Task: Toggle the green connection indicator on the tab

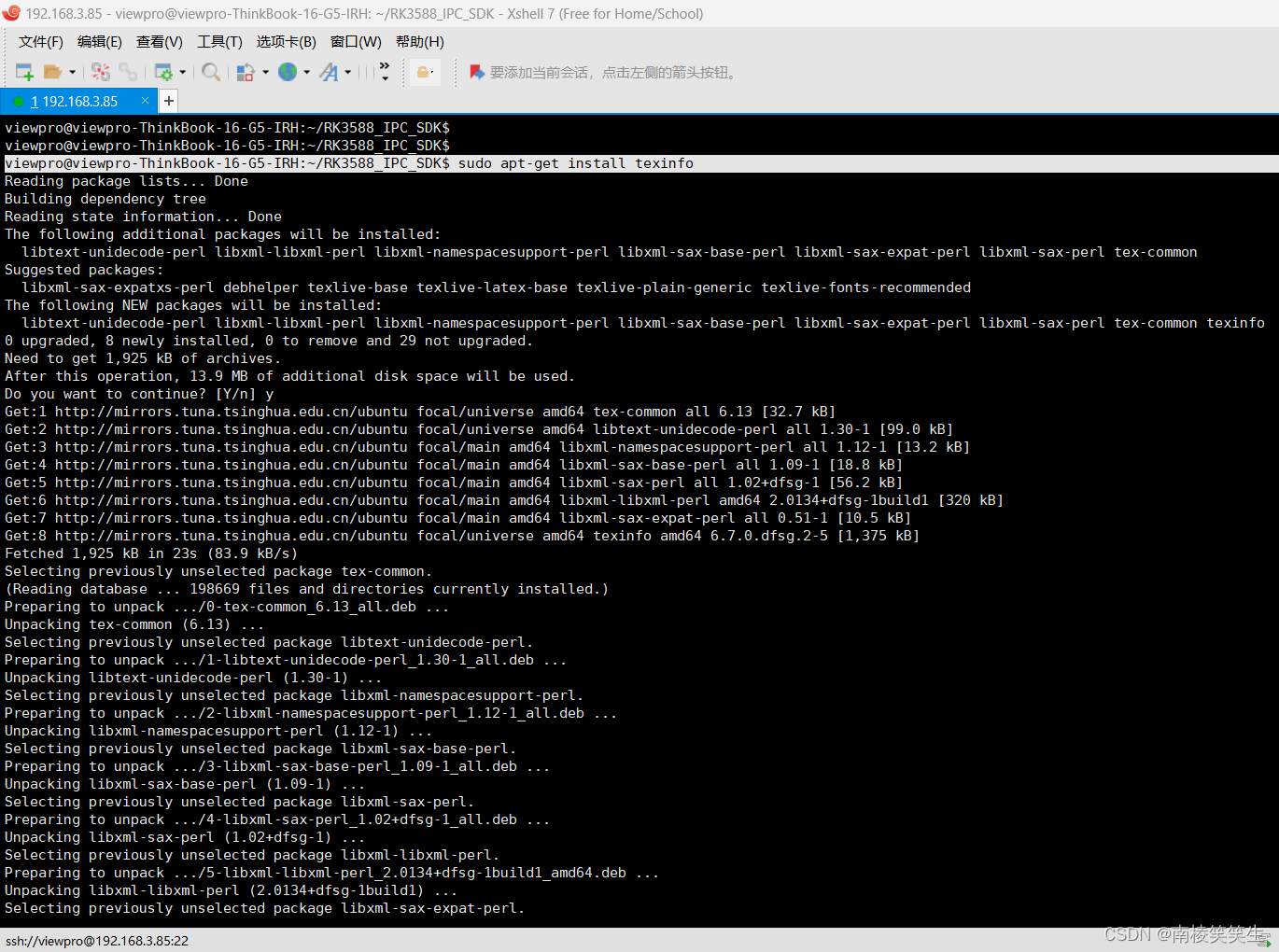Action: point(19,101)
